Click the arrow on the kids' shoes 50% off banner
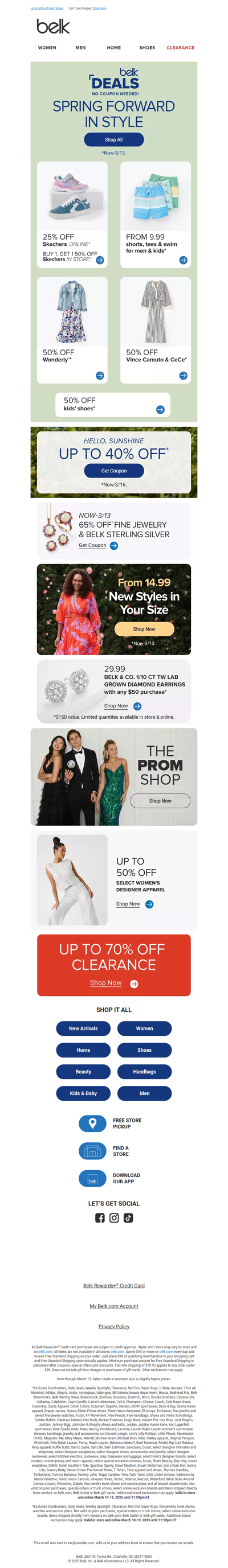 pos(160,410)
